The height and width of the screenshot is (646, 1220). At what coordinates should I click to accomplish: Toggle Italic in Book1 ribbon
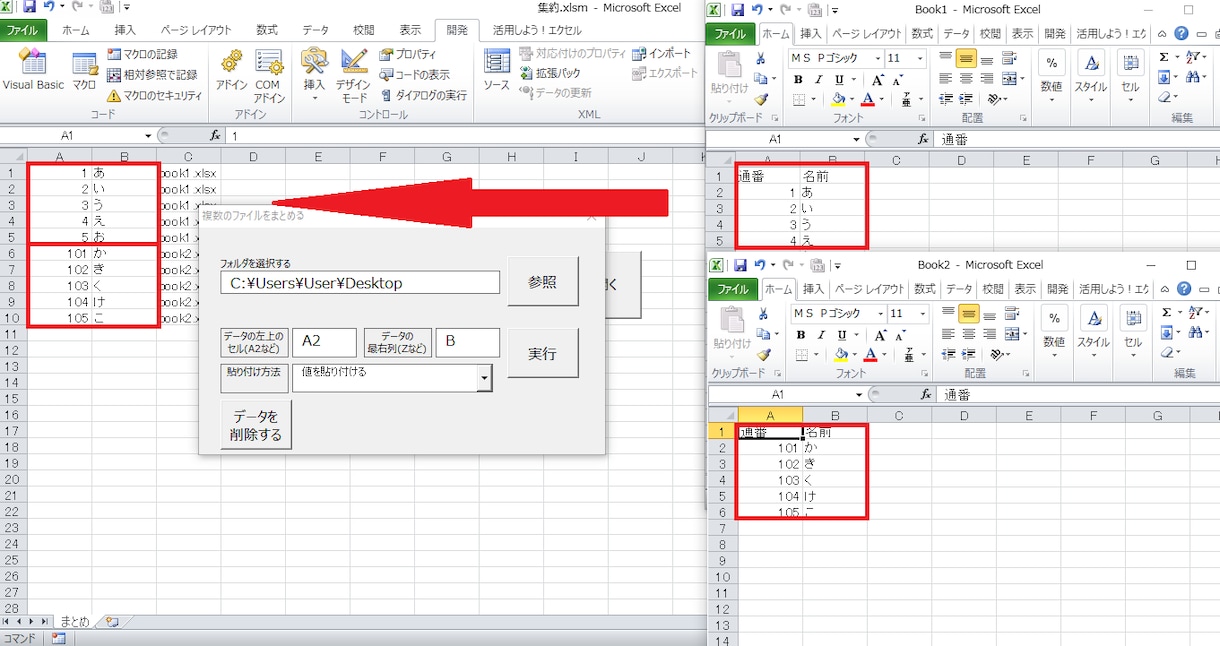click(819, 79)
